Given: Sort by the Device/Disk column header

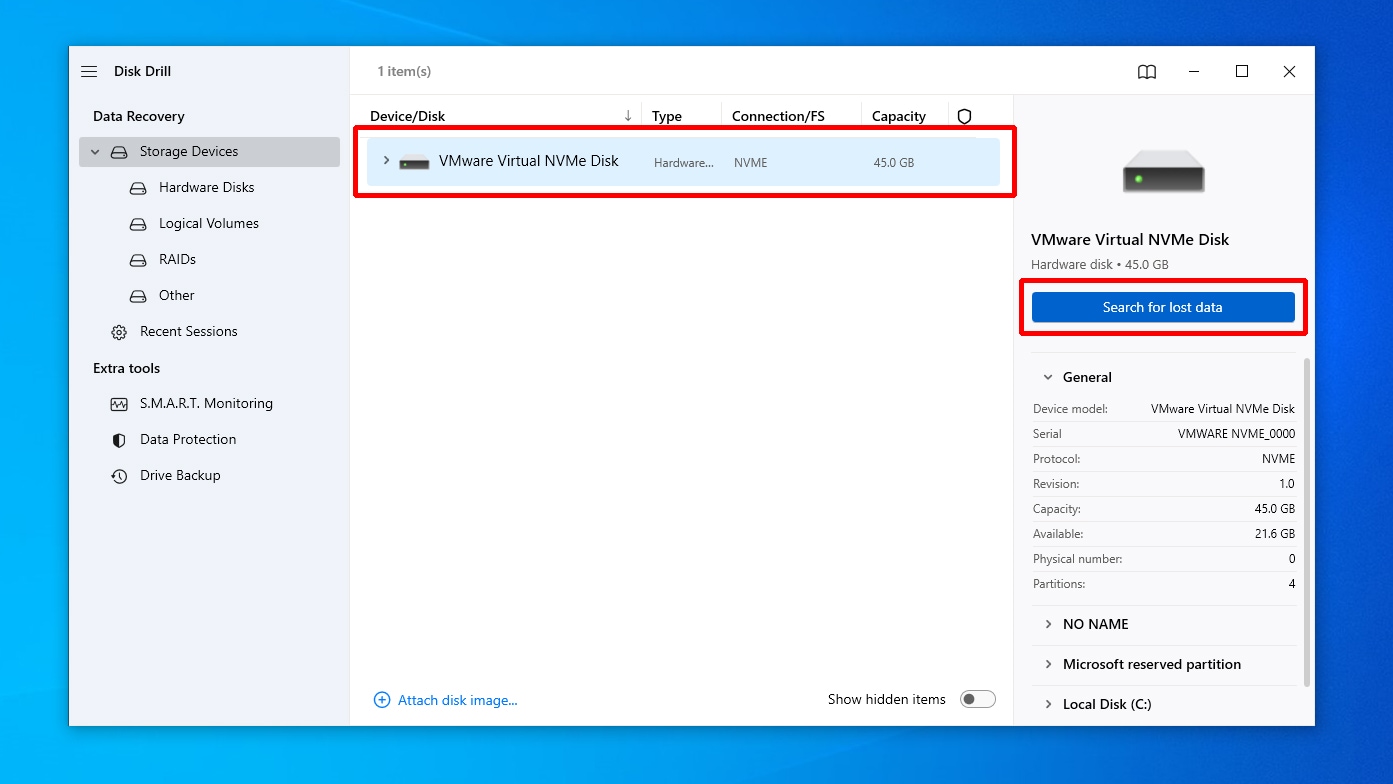Looking at the screenshot, I should coord(408,116).
